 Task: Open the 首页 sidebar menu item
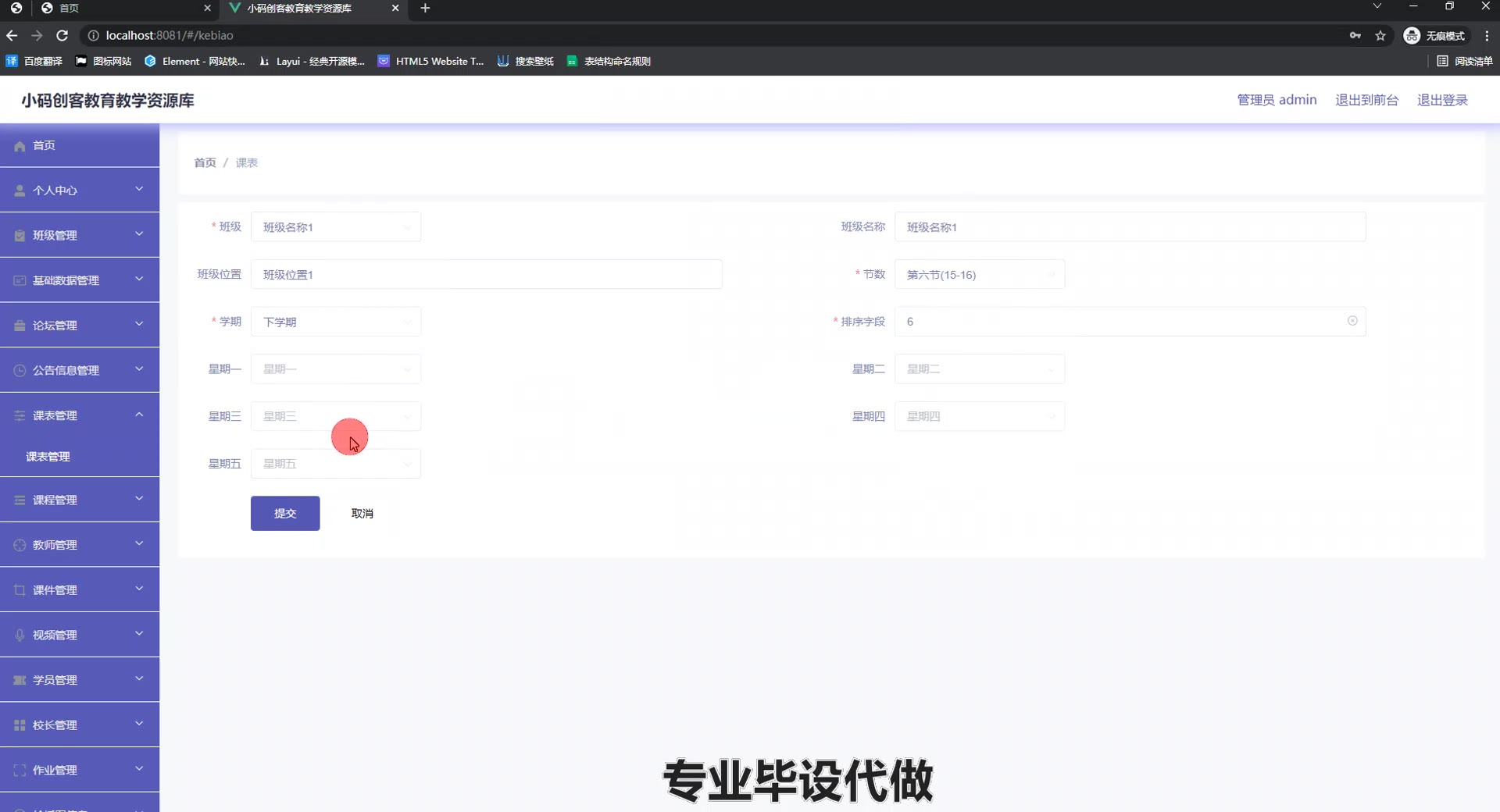pyautogui.click(x=80, y=145)
